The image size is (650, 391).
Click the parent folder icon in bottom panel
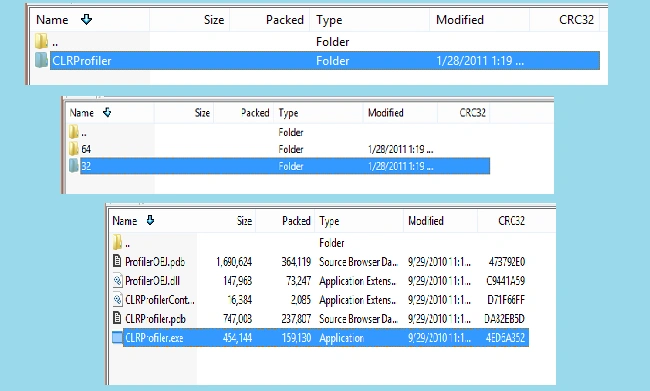[117, 242]
